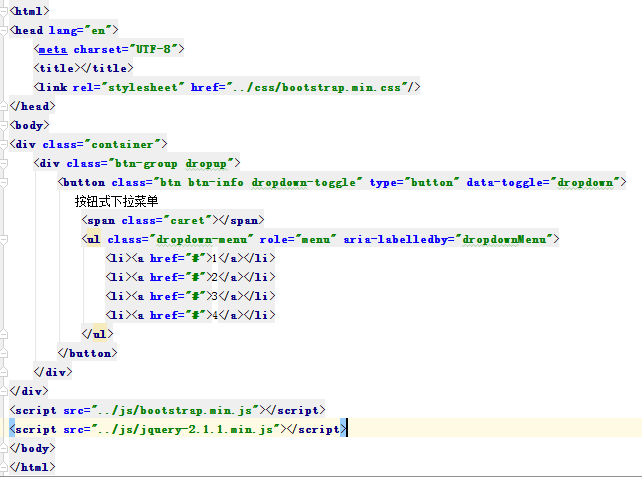The image size is (642, 478).
Task: Click the closing </body> tag text
Action: click(32, 448)
